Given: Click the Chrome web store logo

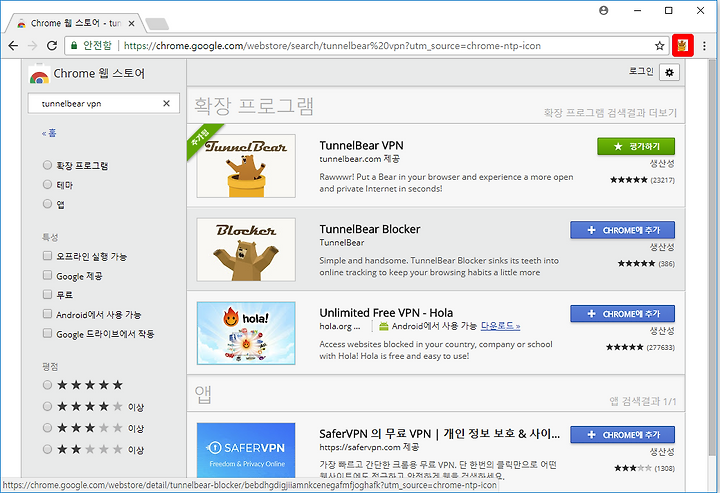Looking at the screenshot, I should (39, 74).
